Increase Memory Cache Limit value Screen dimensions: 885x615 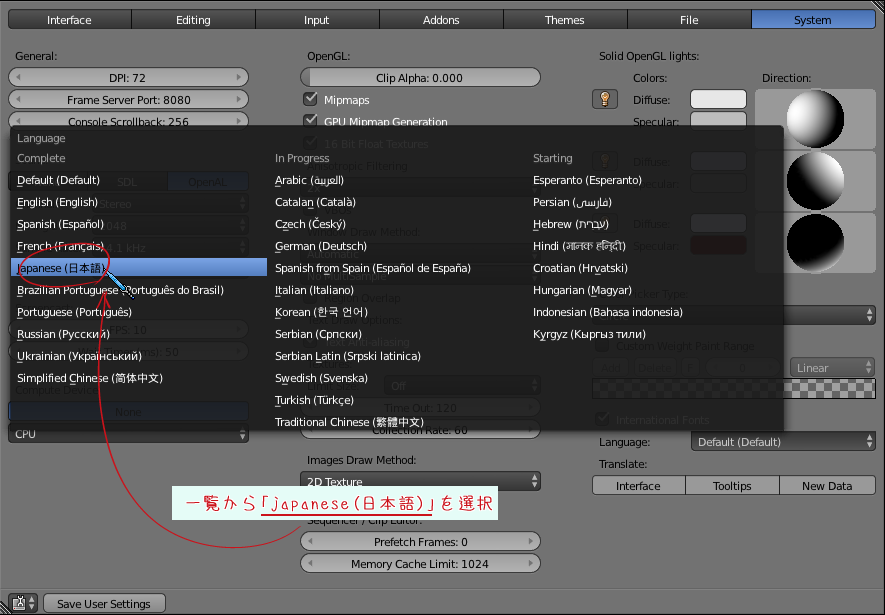coord(531,564)
